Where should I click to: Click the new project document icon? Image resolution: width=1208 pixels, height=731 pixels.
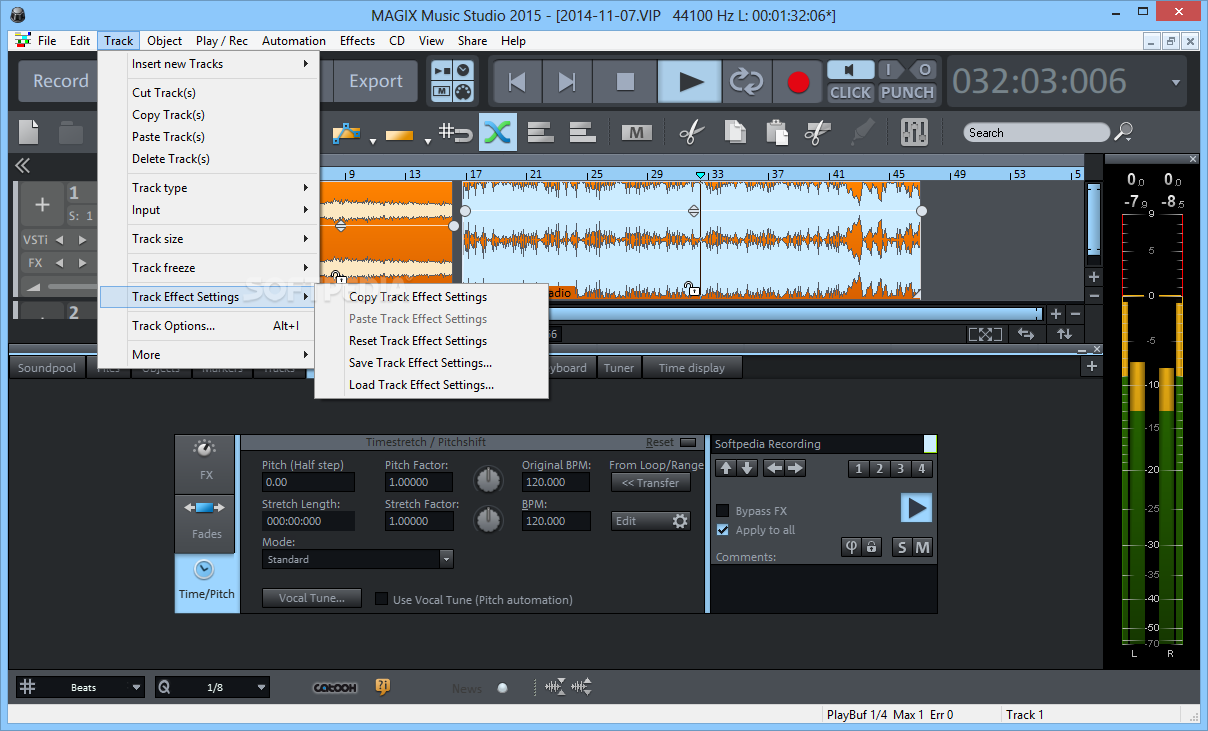(x=29, y=132)
